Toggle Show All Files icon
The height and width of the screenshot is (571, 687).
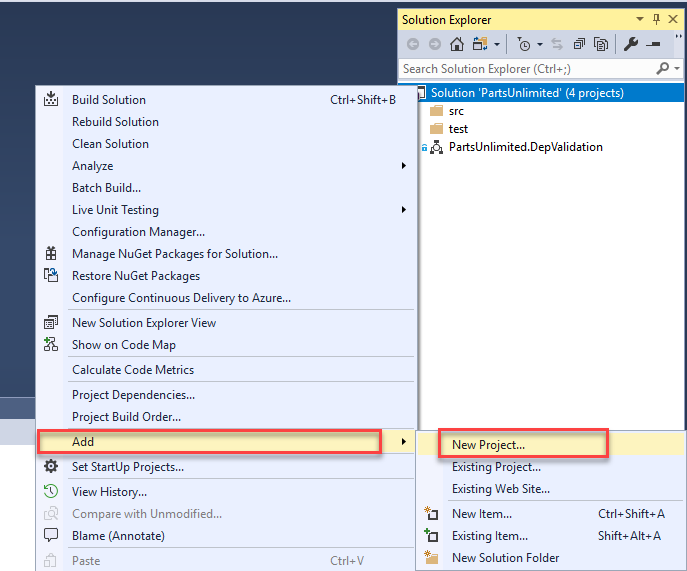pyautogui.click(x=601, y=44)
